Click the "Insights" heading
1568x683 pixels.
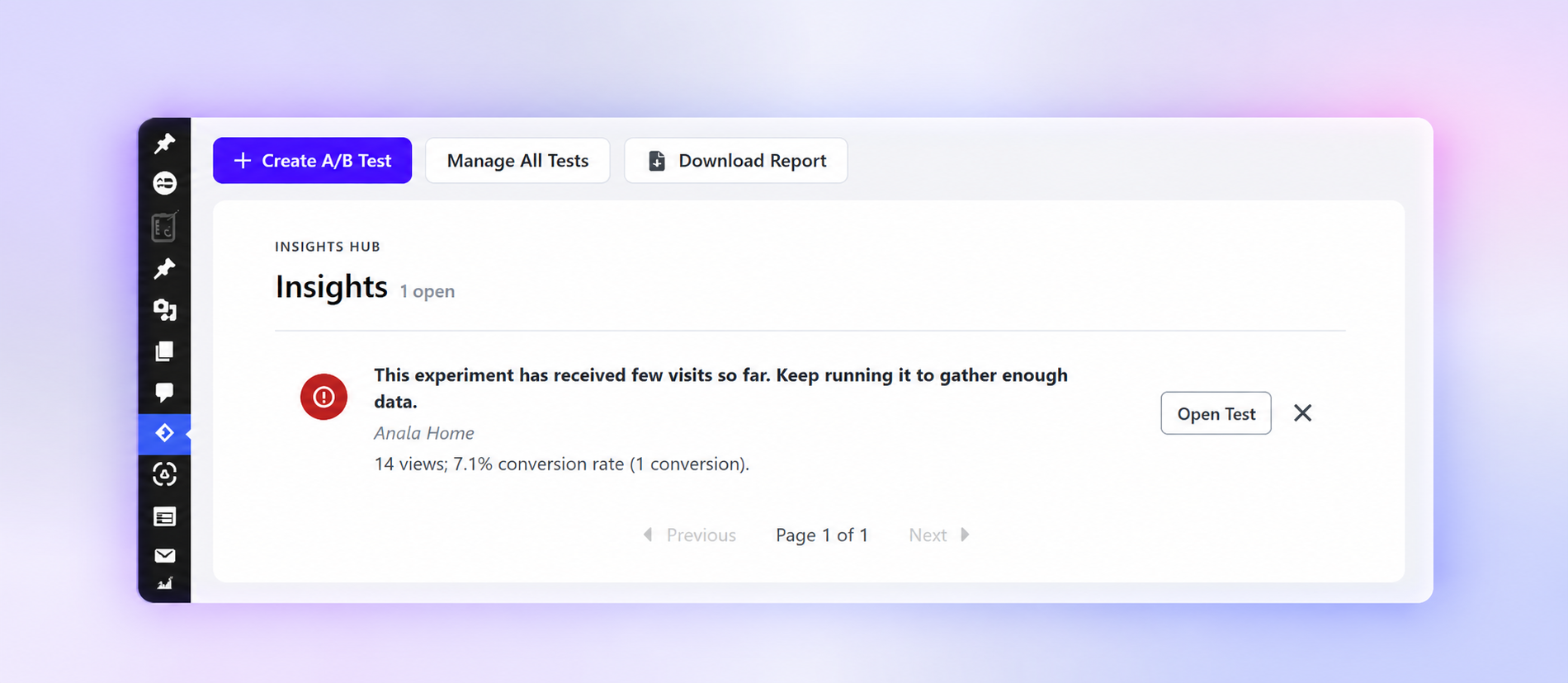click(x=331, y=287)
